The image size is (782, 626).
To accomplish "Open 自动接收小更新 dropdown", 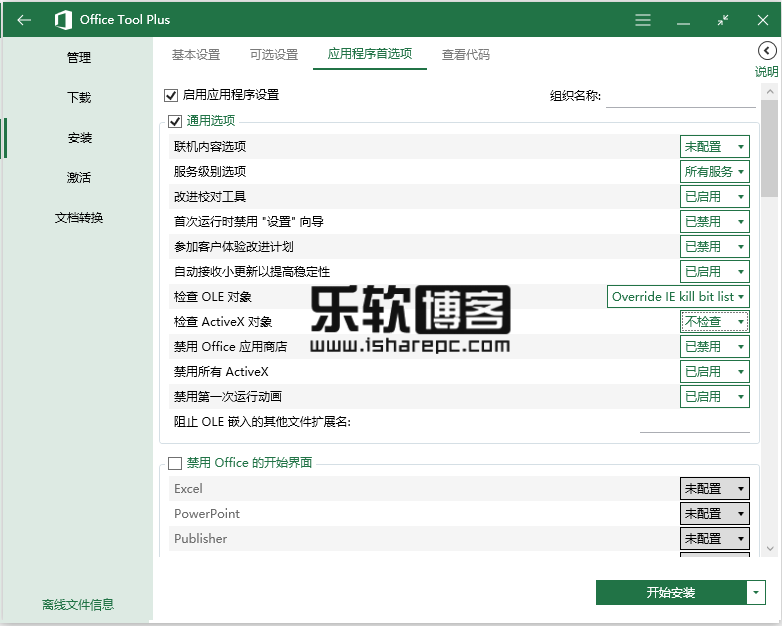I will pyautogui.click(x=715, y=271).
